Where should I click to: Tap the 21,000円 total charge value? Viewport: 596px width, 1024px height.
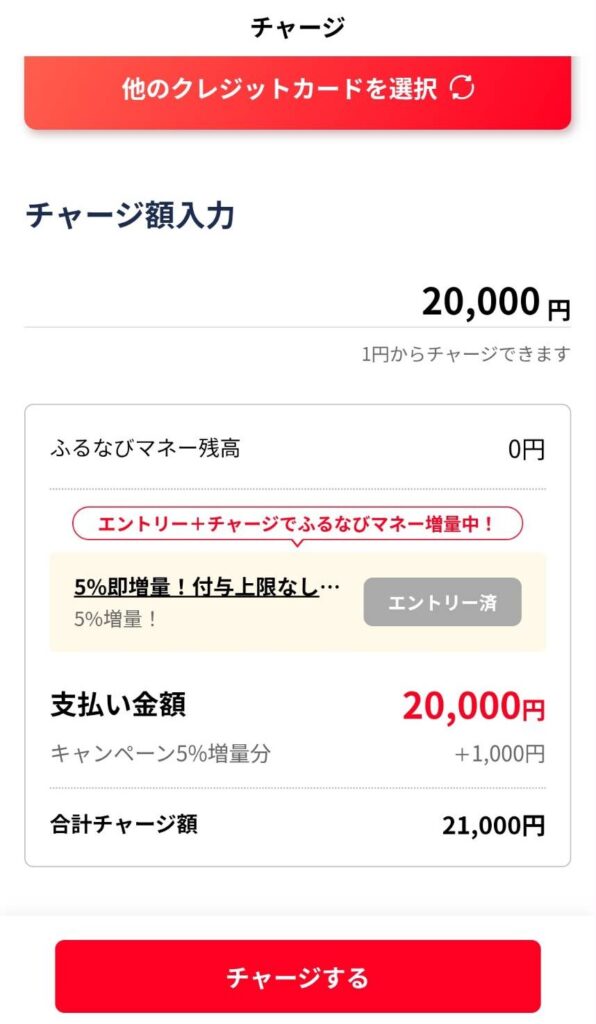tap(494, 825)
